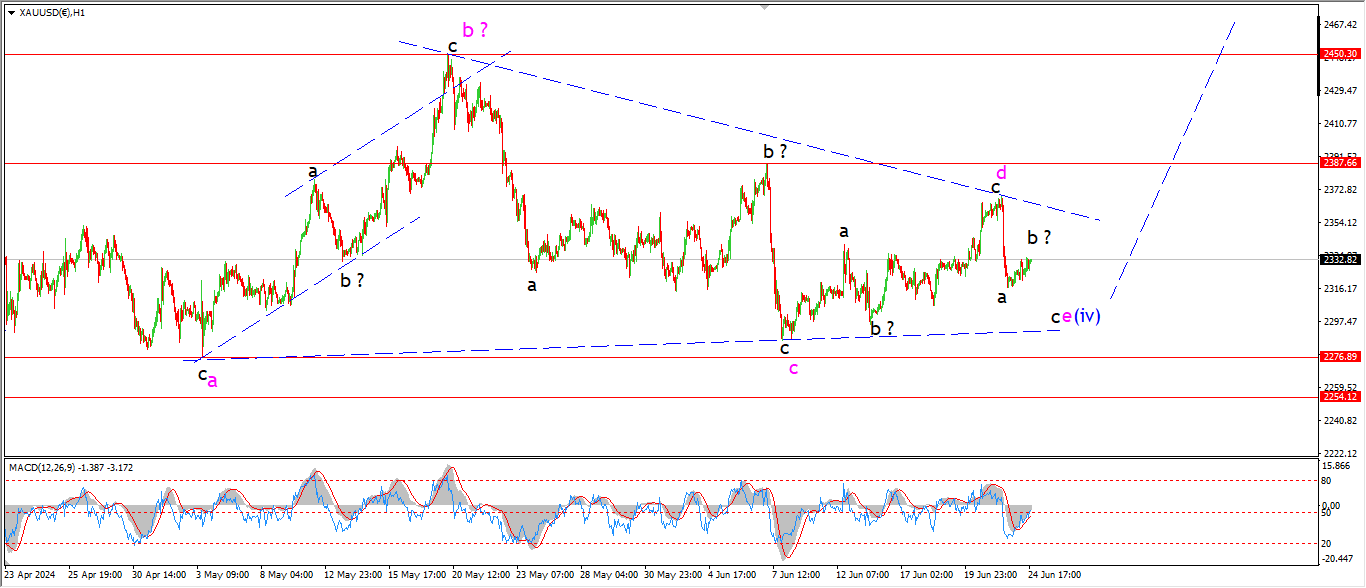The image size is (1366, 588).
Task: Click the current price tag 2332.82
Action: tap(1339, 259)
